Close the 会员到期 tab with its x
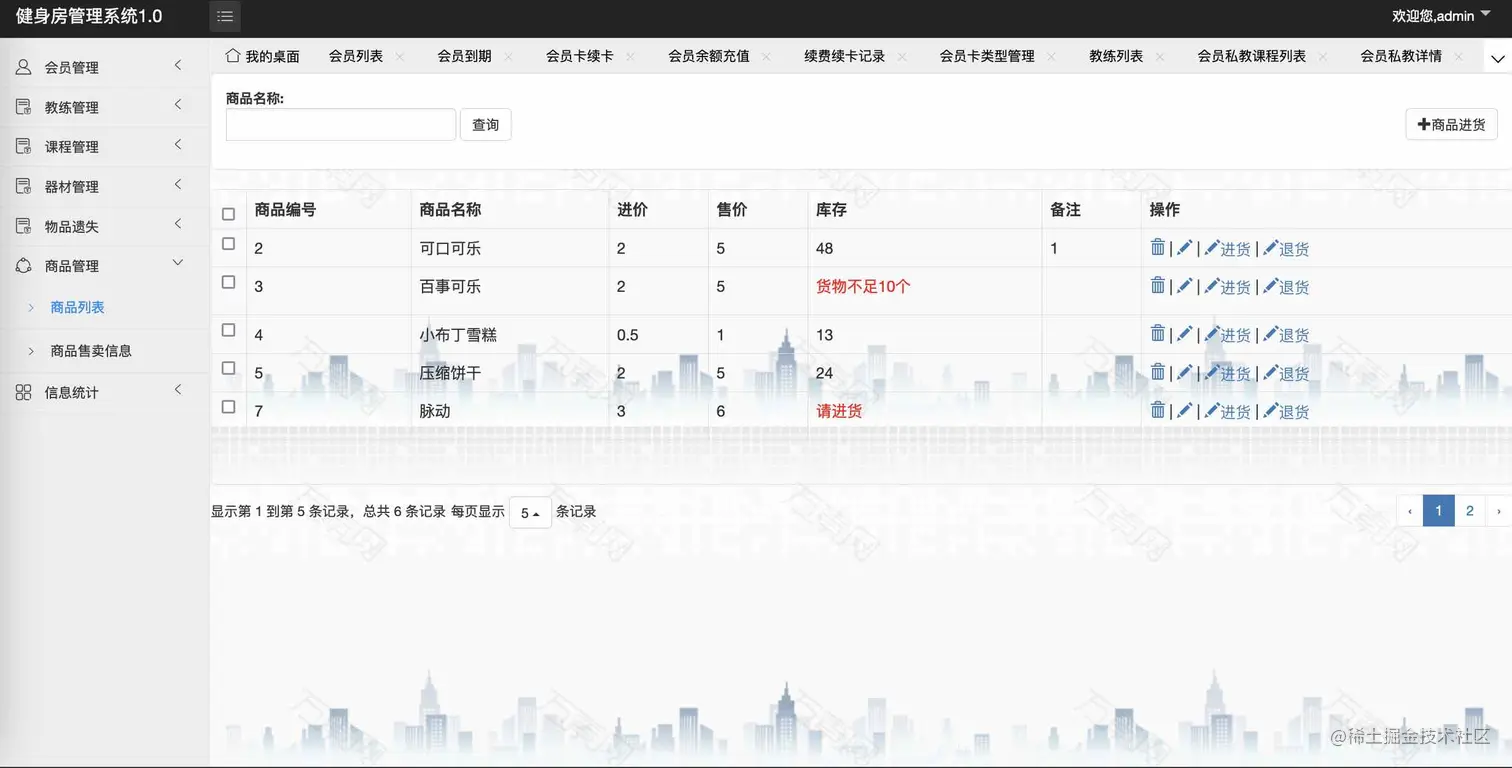Image resolution: width=1512 pixels, height=768 pixels. click(508, 57)
